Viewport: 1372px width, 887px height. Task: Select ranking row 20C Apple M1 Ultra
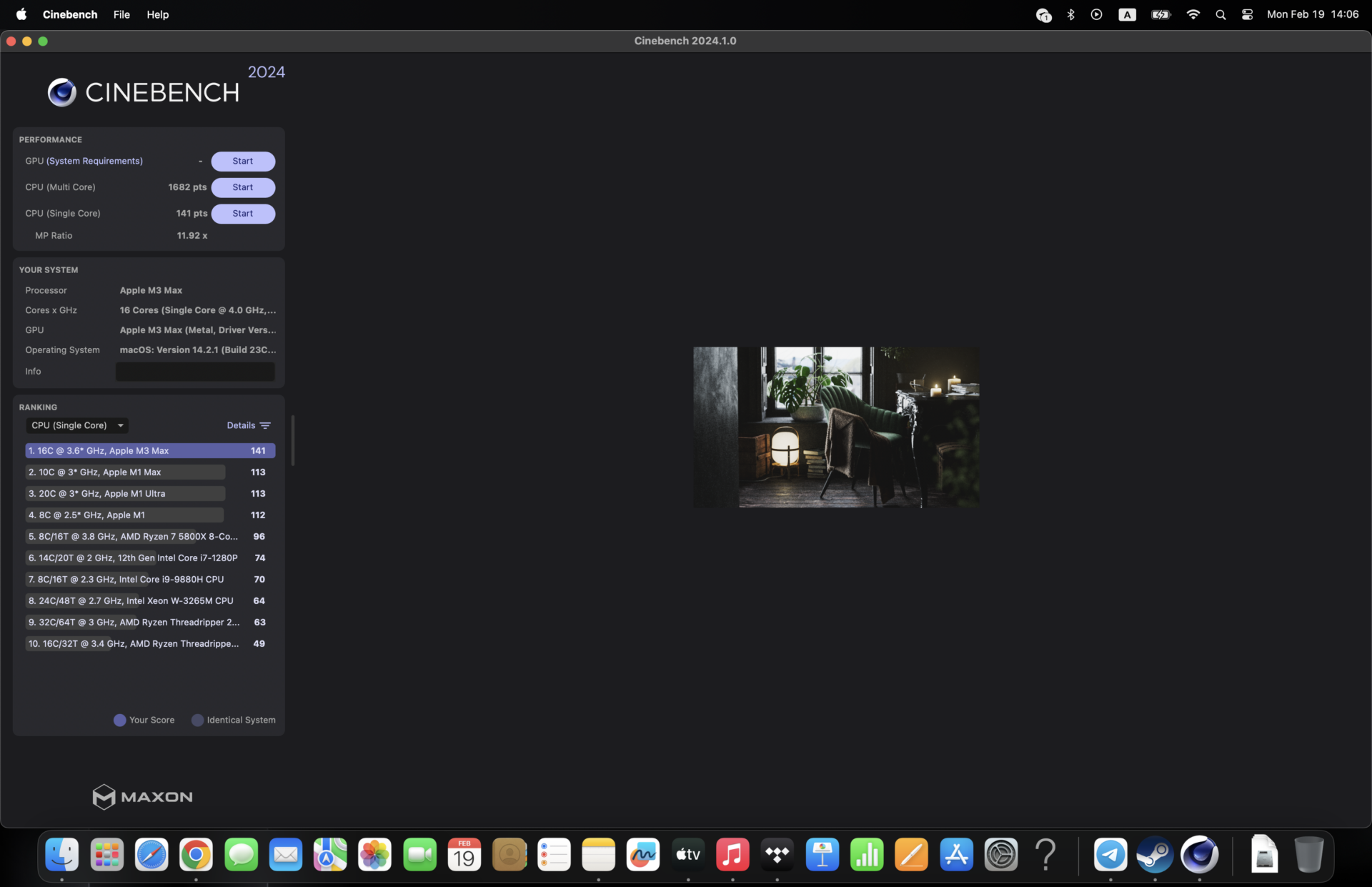tap(150, 494)
